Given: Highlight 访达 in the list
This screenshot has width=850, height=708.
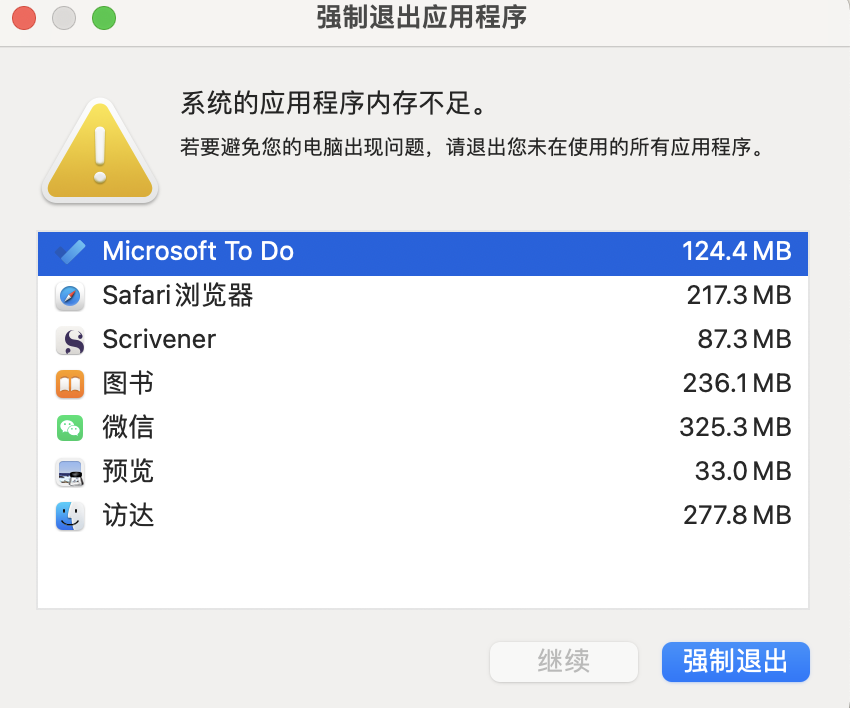Looking at the screenshot, I should click(128, 516).
